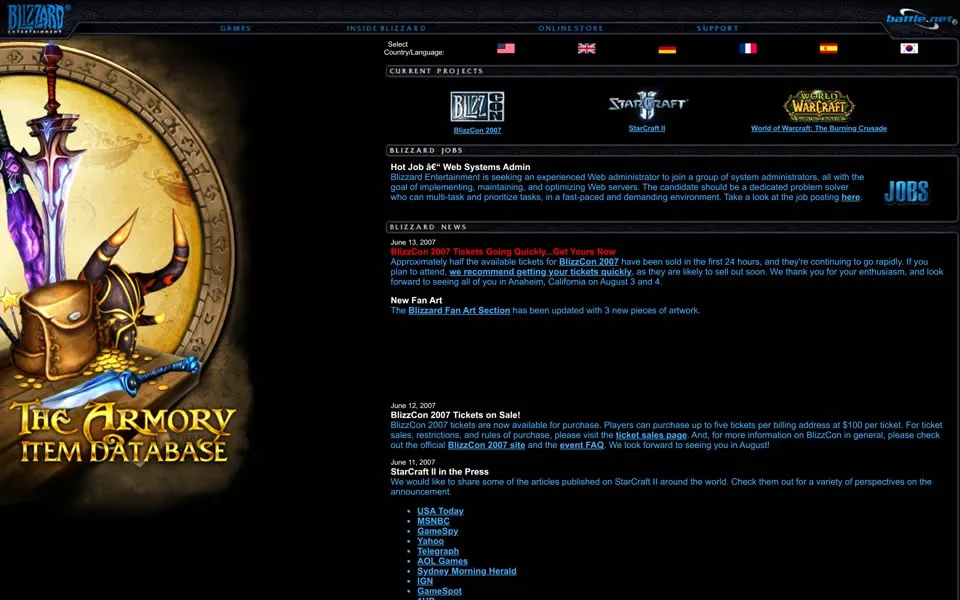Image resolution: width=960 pixels, height=600 pixels.
Task: Follow the BlizzCon 2007 text link under the logo
Action: (x=477, y=130)
